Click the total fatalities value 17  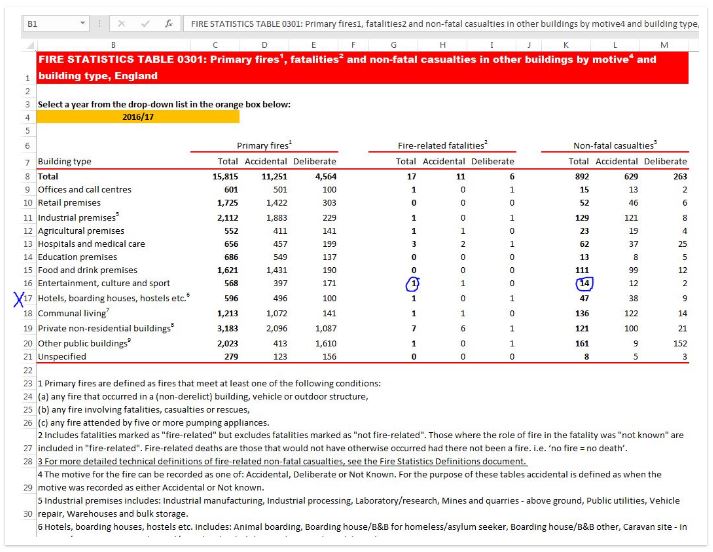click(412, 176)
